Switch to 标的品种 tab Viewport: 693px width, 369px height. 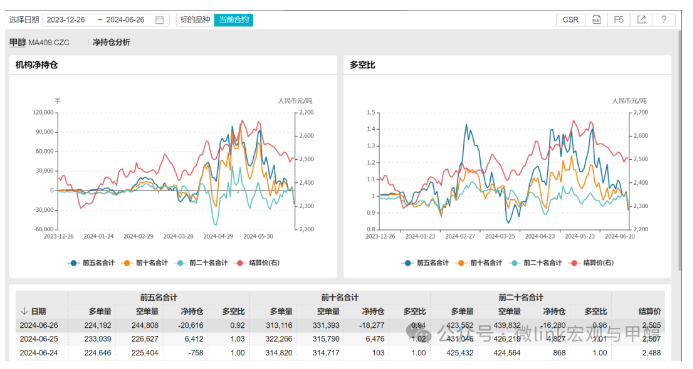pos(195,20)
